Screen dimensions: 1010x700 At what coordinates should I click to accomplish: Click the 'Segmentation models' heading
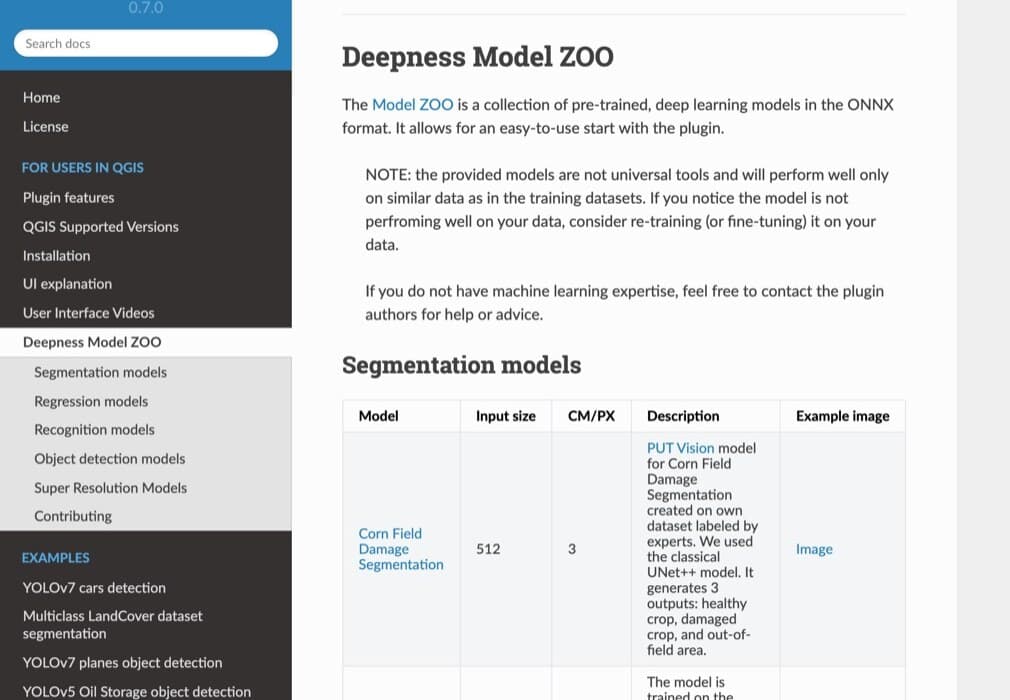pyautogui.click(x=461, y=365)
